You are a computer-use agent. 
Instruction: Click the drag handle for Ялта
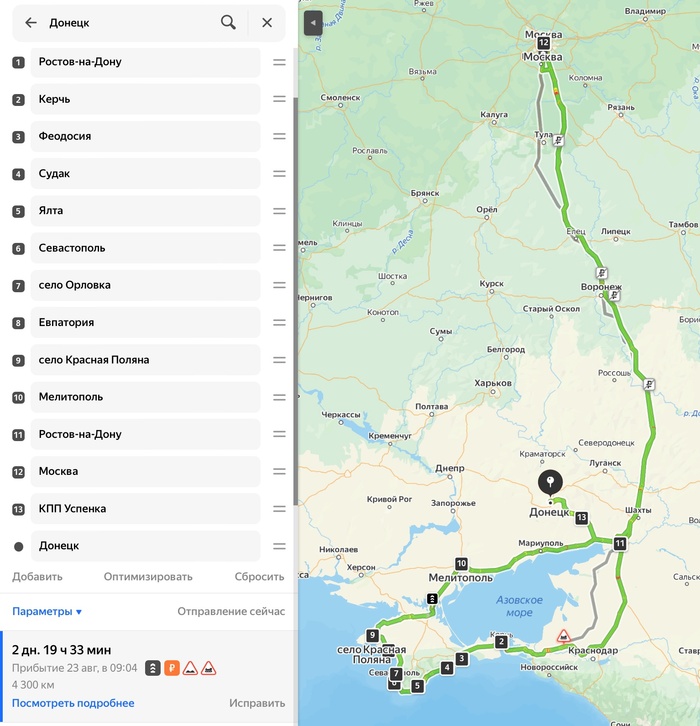(279, 211)
